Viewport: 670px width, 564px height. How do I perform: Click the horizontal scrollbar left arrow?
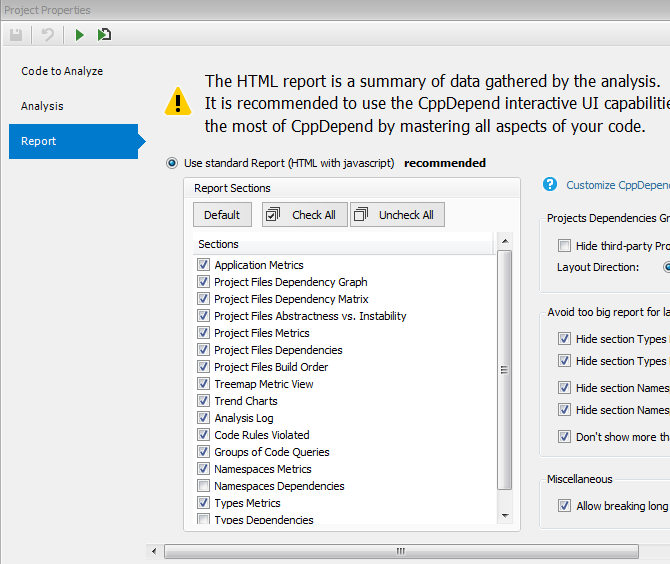[x=154, y=551]
